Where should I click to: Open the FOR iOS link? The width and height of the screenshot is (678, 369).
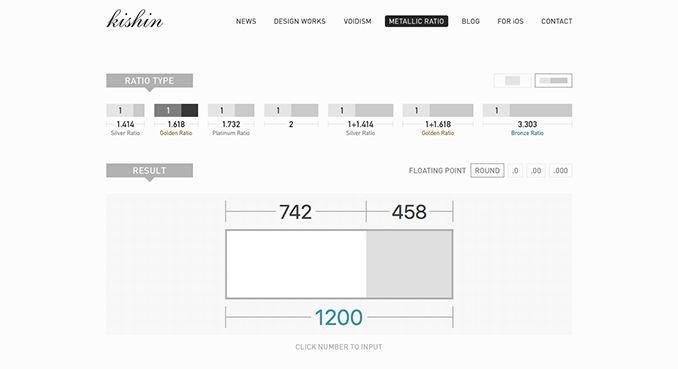point(510,21)
